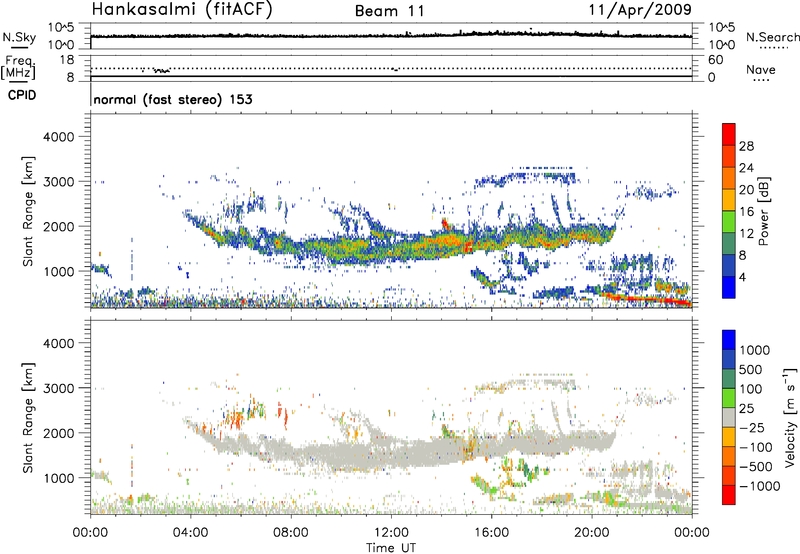This screenshot has height=554, width=800.
Task: Click the '500' label on the velocity colorbar
Action: pyautogui.click(x=751, y=370)
